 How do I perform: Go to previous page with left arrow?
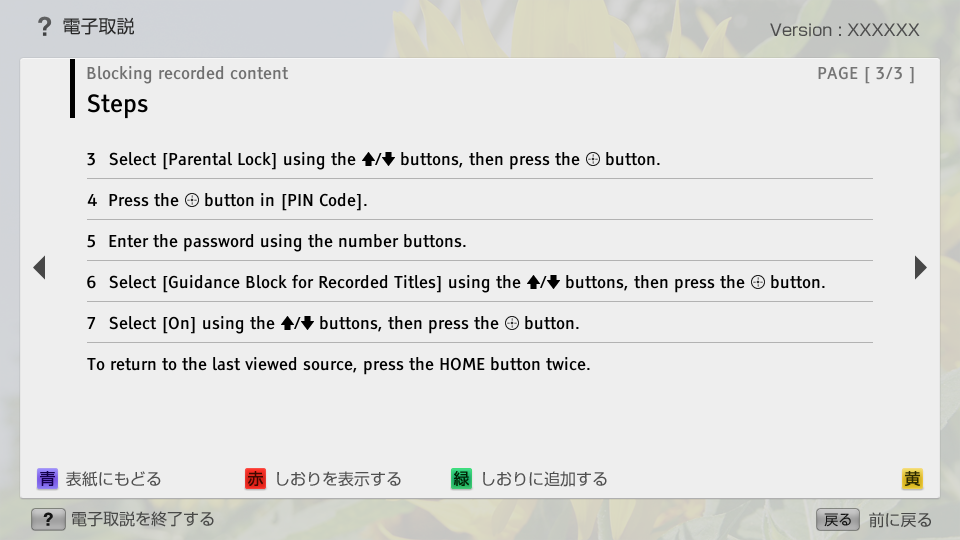(x=39, y=267)
